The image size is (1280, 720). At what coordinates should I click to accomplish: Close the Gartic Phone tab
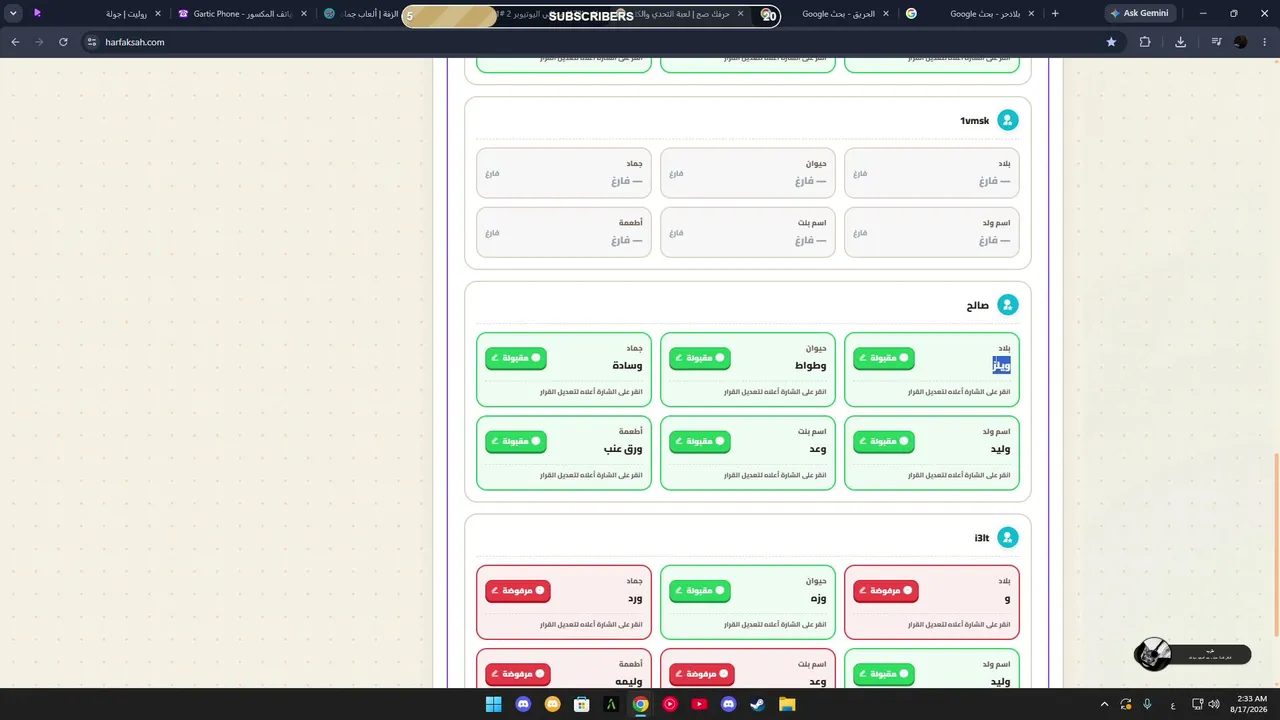304,14
